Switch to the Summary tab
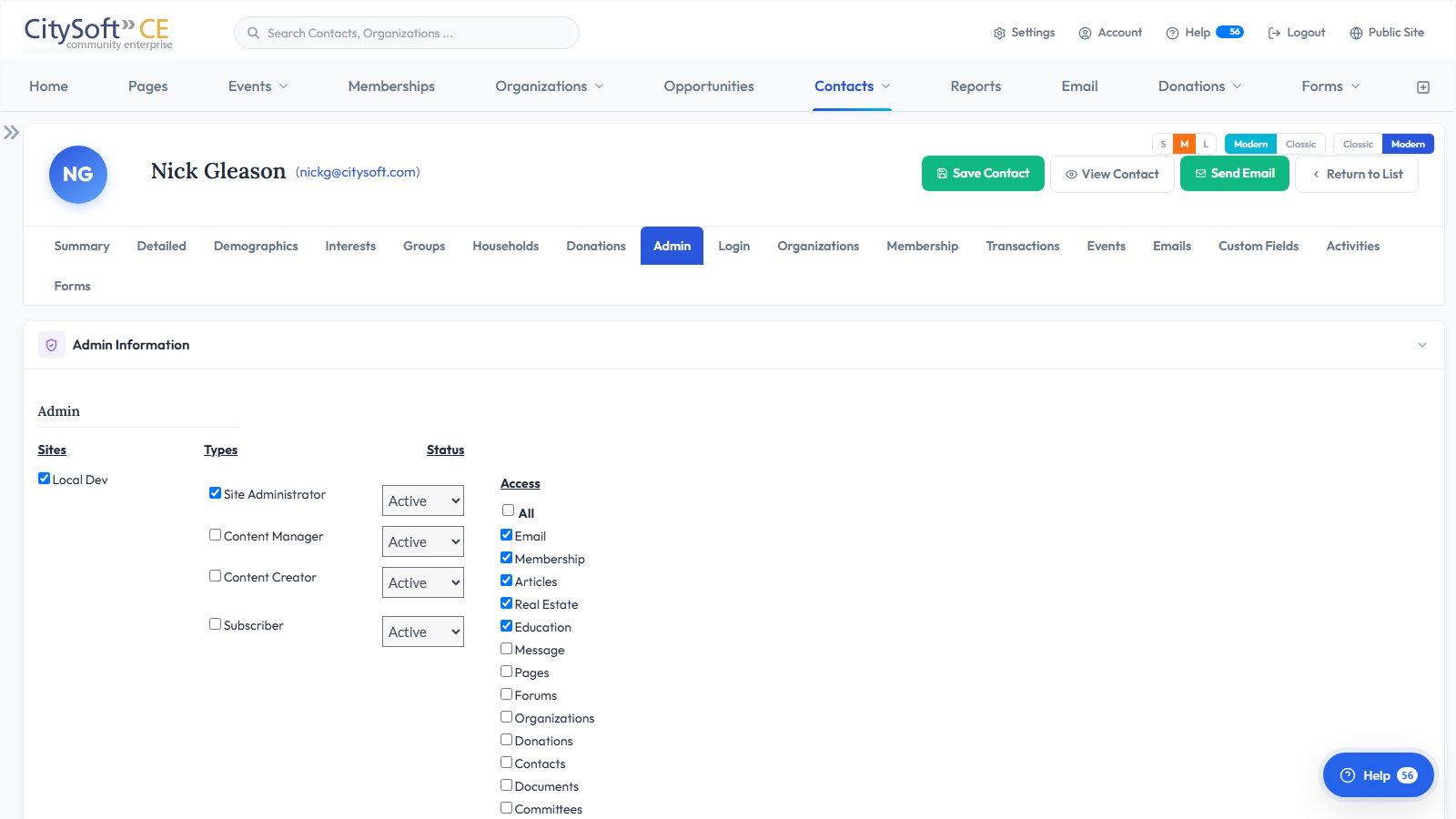The image size is (1456, 819). [x=82, y=246]
